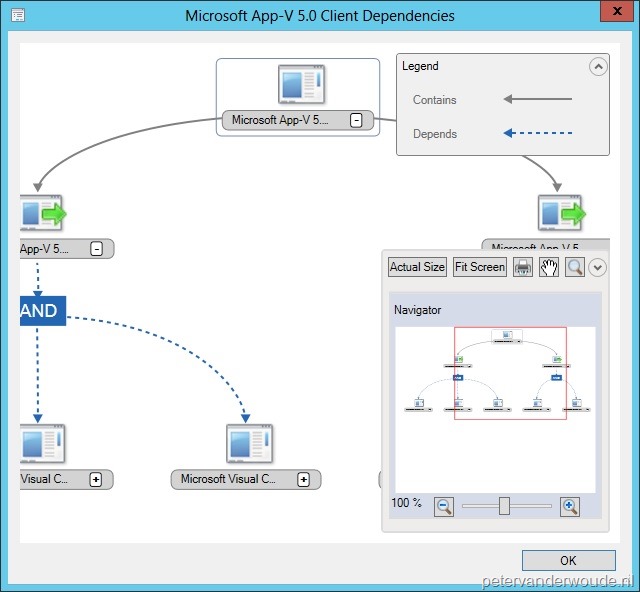This screenshot has width=640, height=592.
Task: Select the hand pan tool
Action: coord(549,267)
